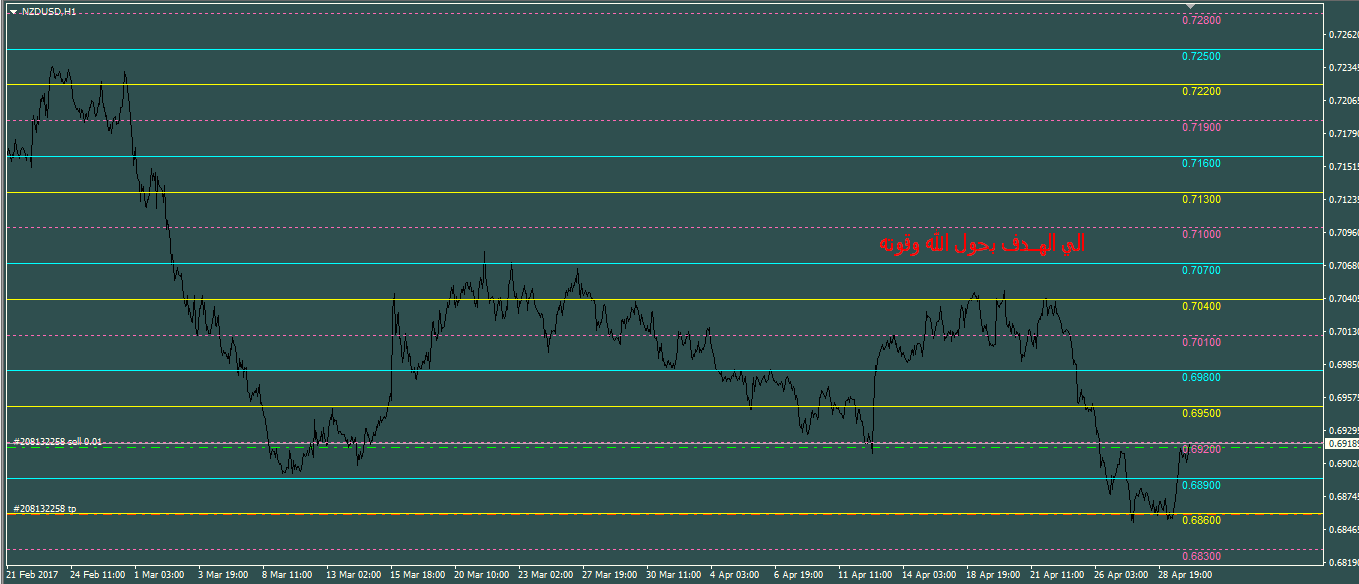Click the 0.69800 cyan level label

coord(1201,377)
